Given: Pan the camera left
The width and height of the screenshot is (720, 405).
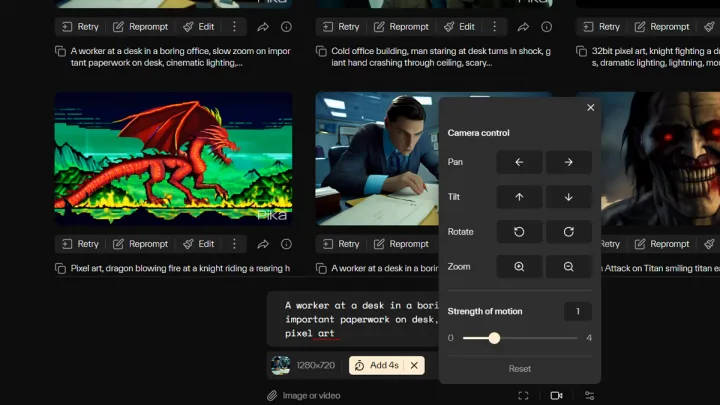Looking at the screenshot, I should (x=519, y=162).
